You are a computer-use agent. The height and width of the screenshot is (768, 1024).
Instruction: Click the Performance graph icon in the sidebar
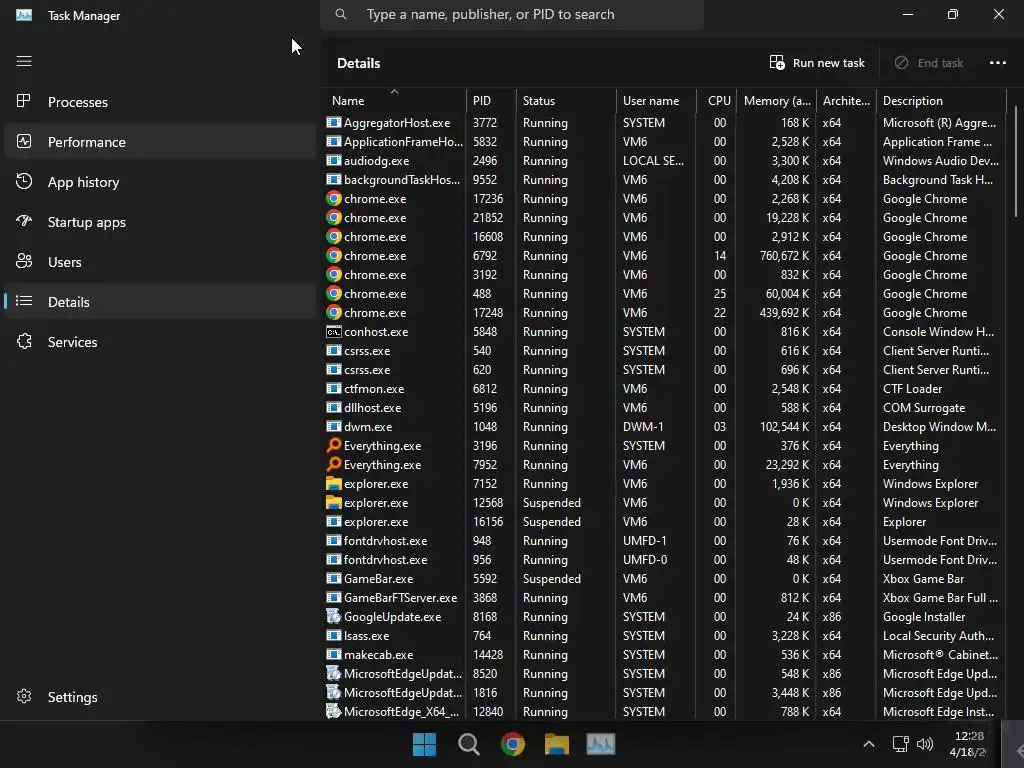click(24, 141)
